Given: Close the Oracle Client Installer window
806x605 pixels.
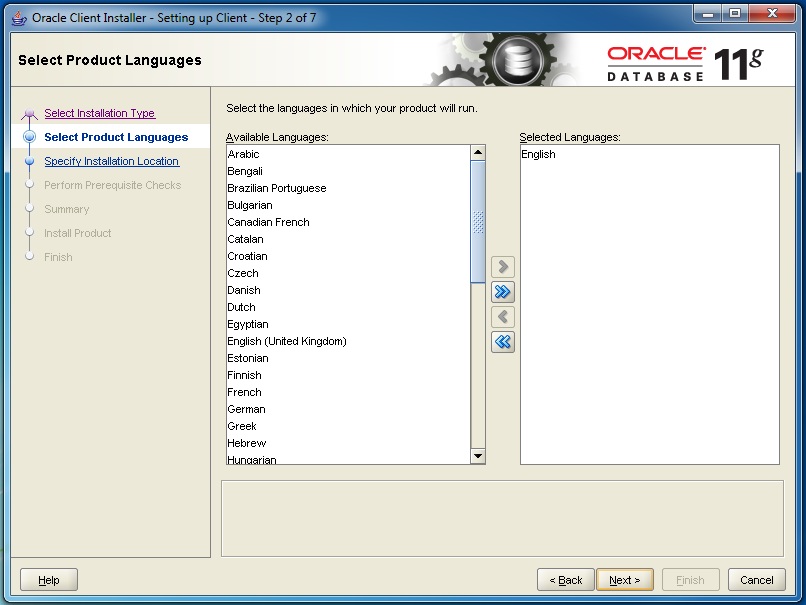Looking at the screenshot, I should [772, 13].
